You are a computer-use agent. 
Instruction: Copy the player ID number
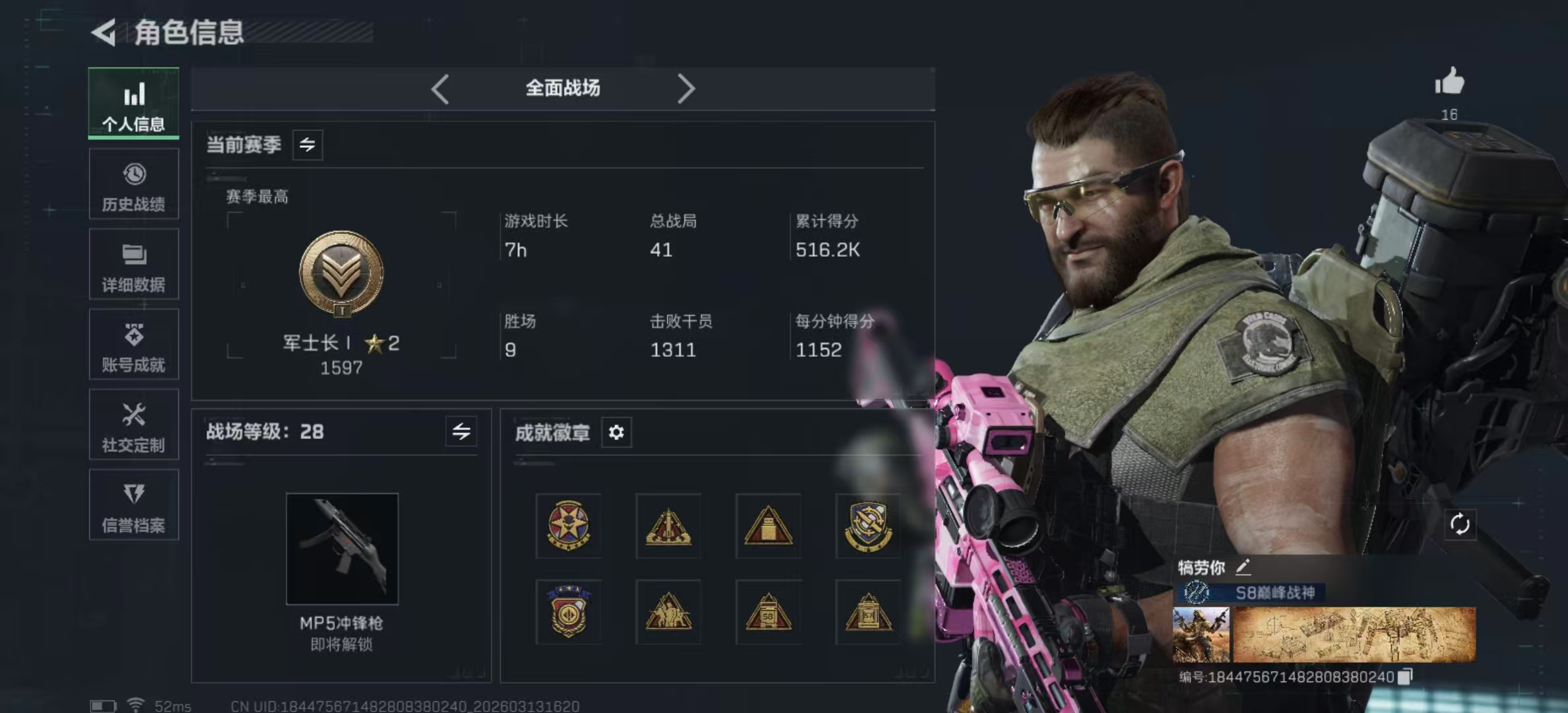pos(1405,677)
